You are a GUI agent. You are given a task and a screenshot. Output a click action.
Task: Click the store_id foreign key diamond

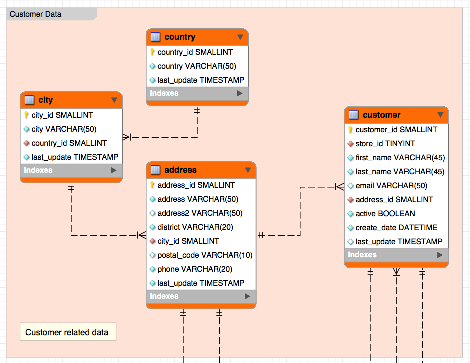(350, 144)
